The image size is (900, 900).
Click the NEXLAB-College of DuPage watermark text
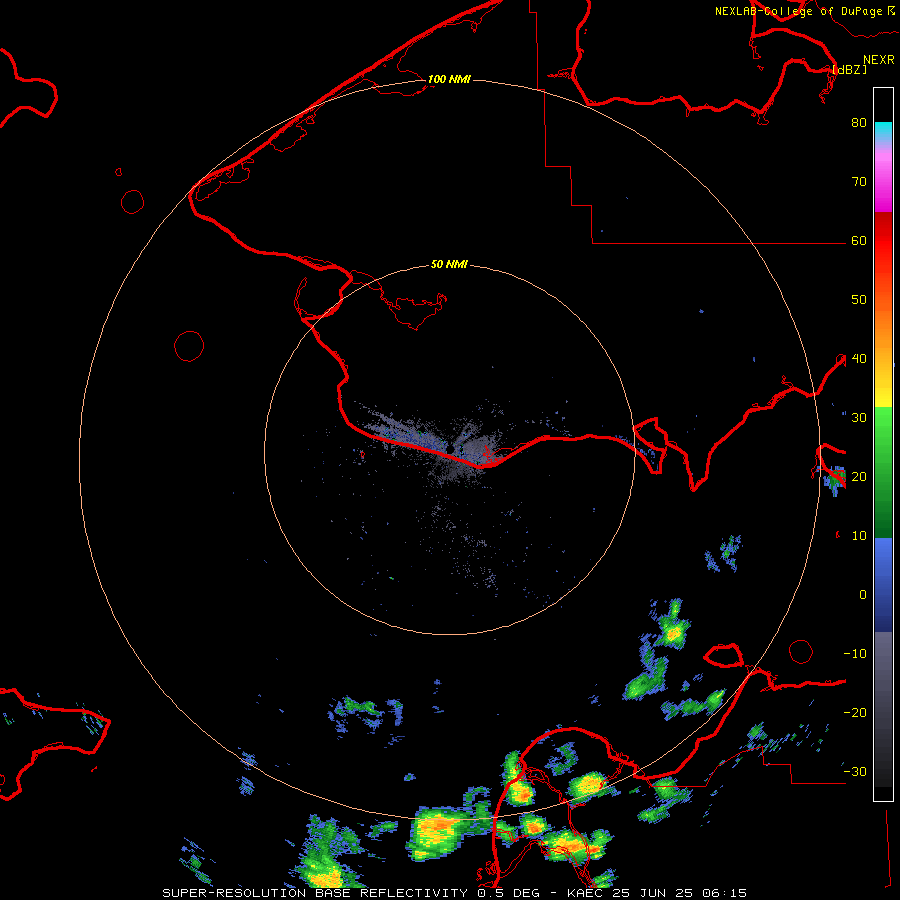pos(798,11)
